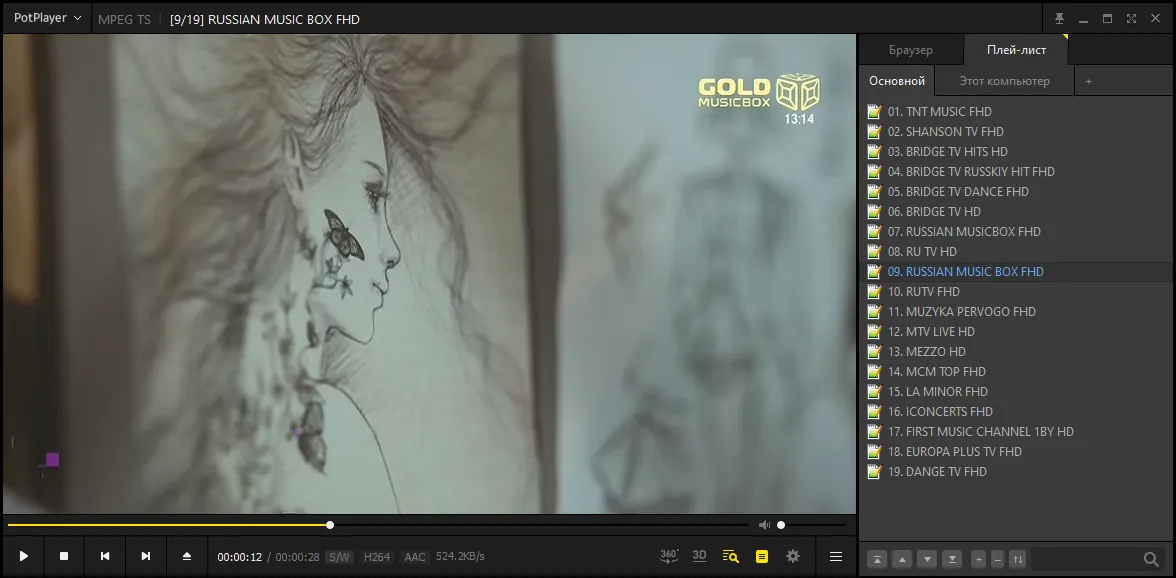Mute audio with the speaker icon

764,525
